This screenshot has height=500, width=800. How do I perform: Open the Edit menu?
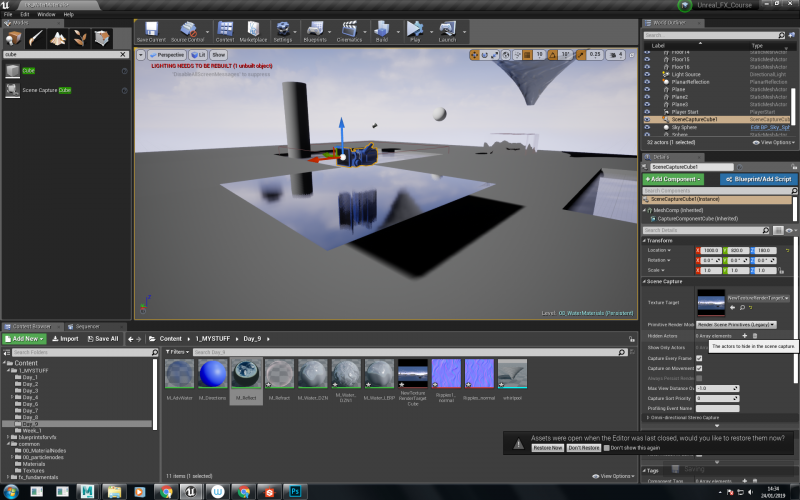pyautogui.click(x=24, y=14)
